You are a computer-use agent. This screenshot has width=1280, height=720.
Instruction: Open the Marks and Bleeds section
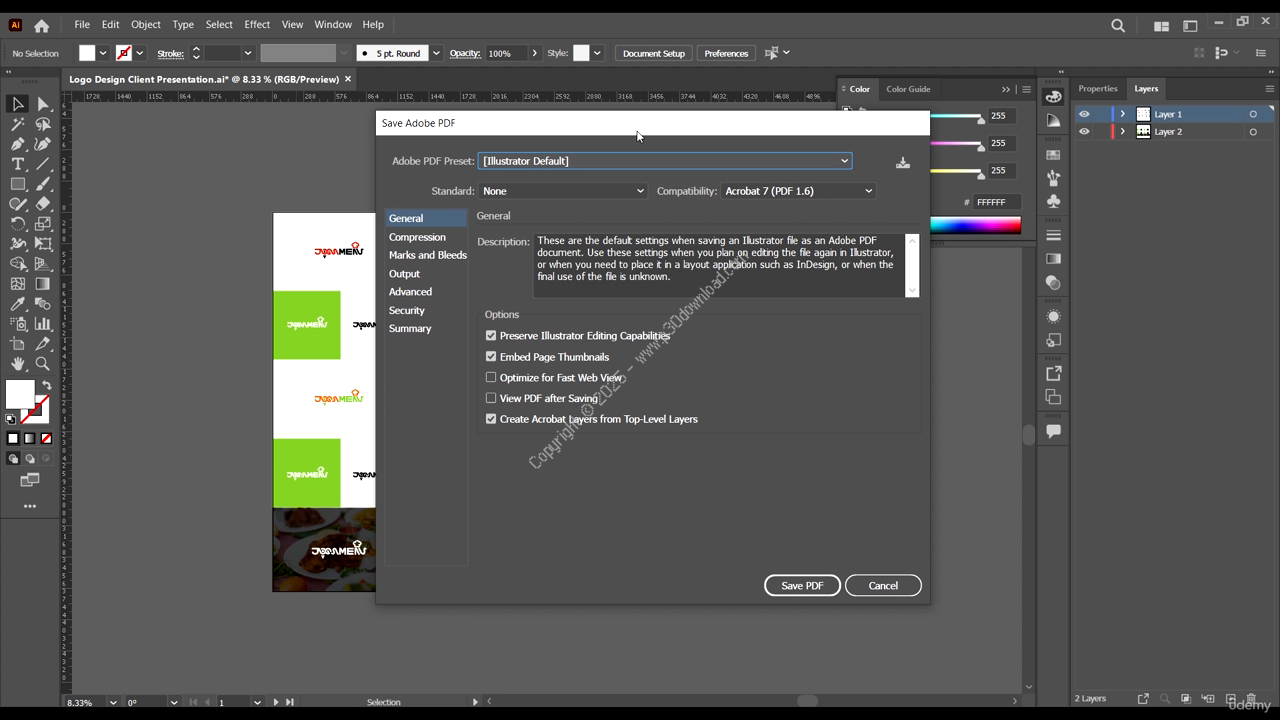427,255
